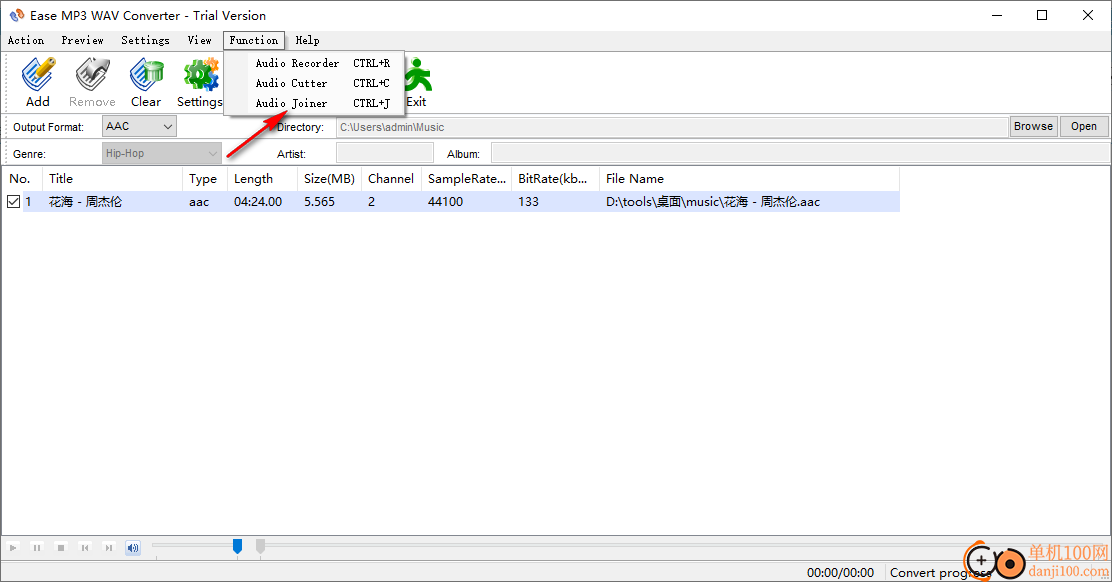Click the Length column header
Viewport: 1112px width, 582px height.
262,179
